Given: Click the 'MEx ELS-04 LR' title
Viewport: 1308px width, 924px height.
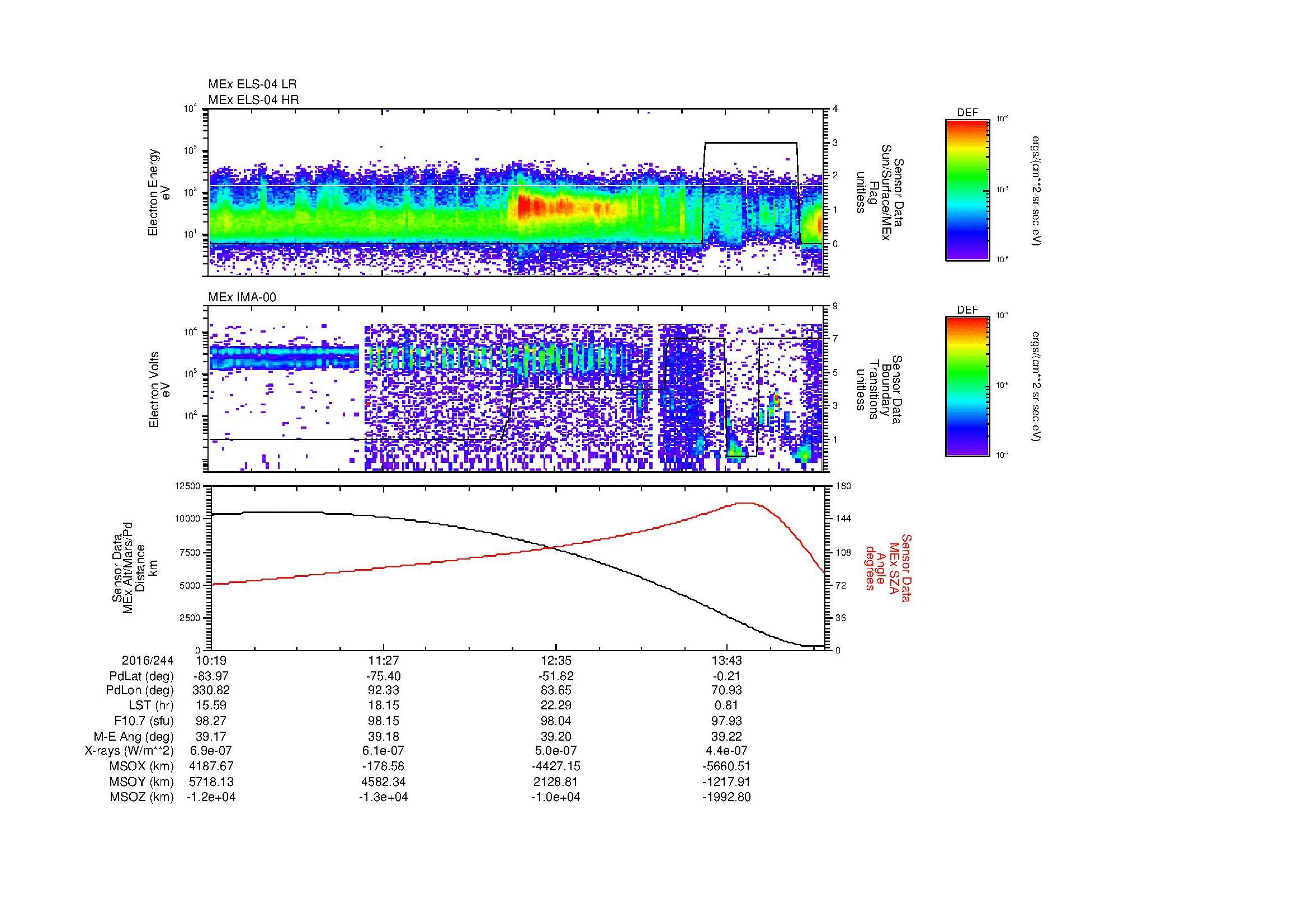Looking at the screenshot, I should click(252, 84).
